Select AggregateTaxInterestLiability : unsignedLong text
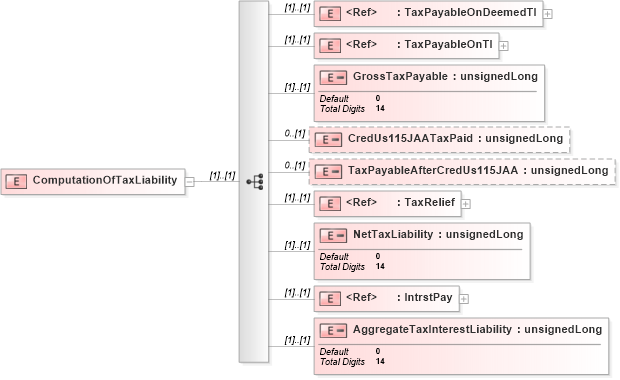 tap(477, 329)
